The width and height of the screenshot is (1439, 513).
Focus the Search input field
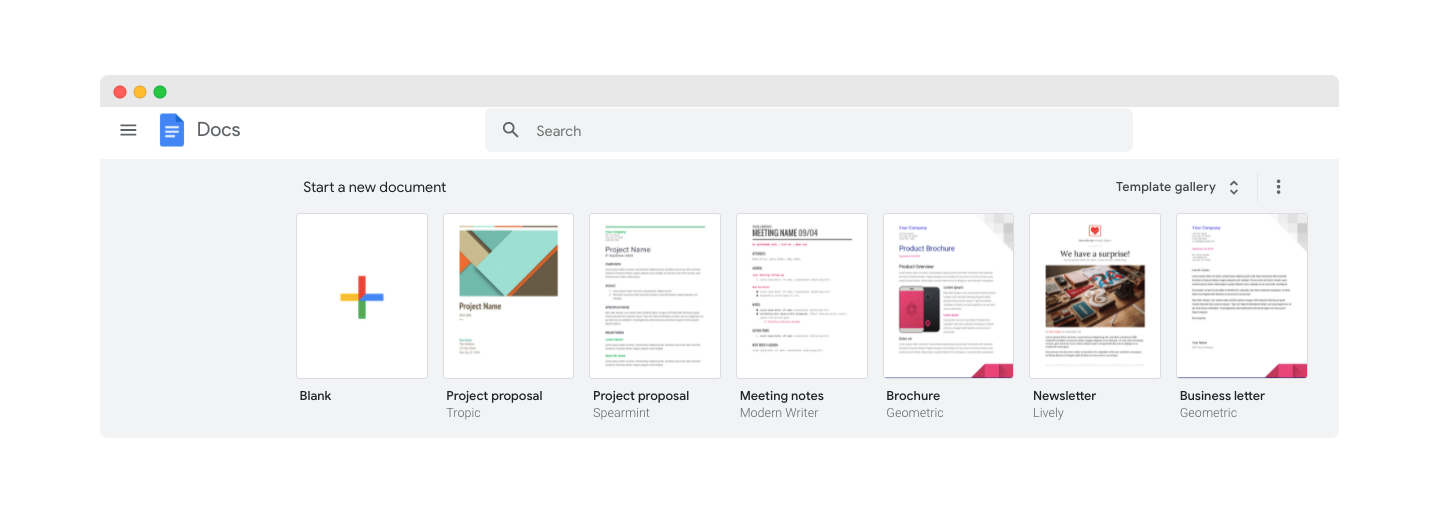(x=809, y=130)
